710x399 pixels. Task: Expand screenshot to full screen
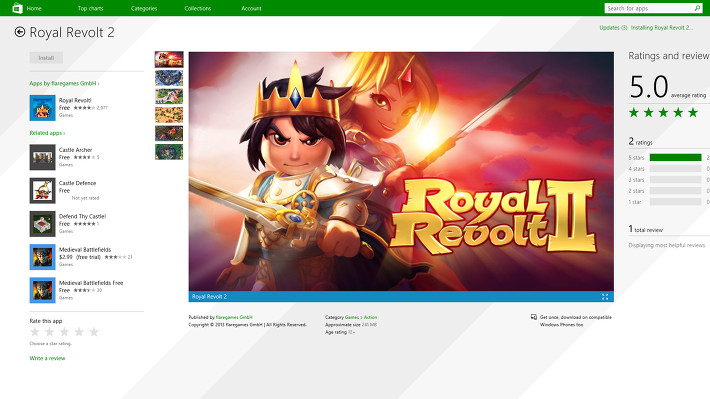605,297
